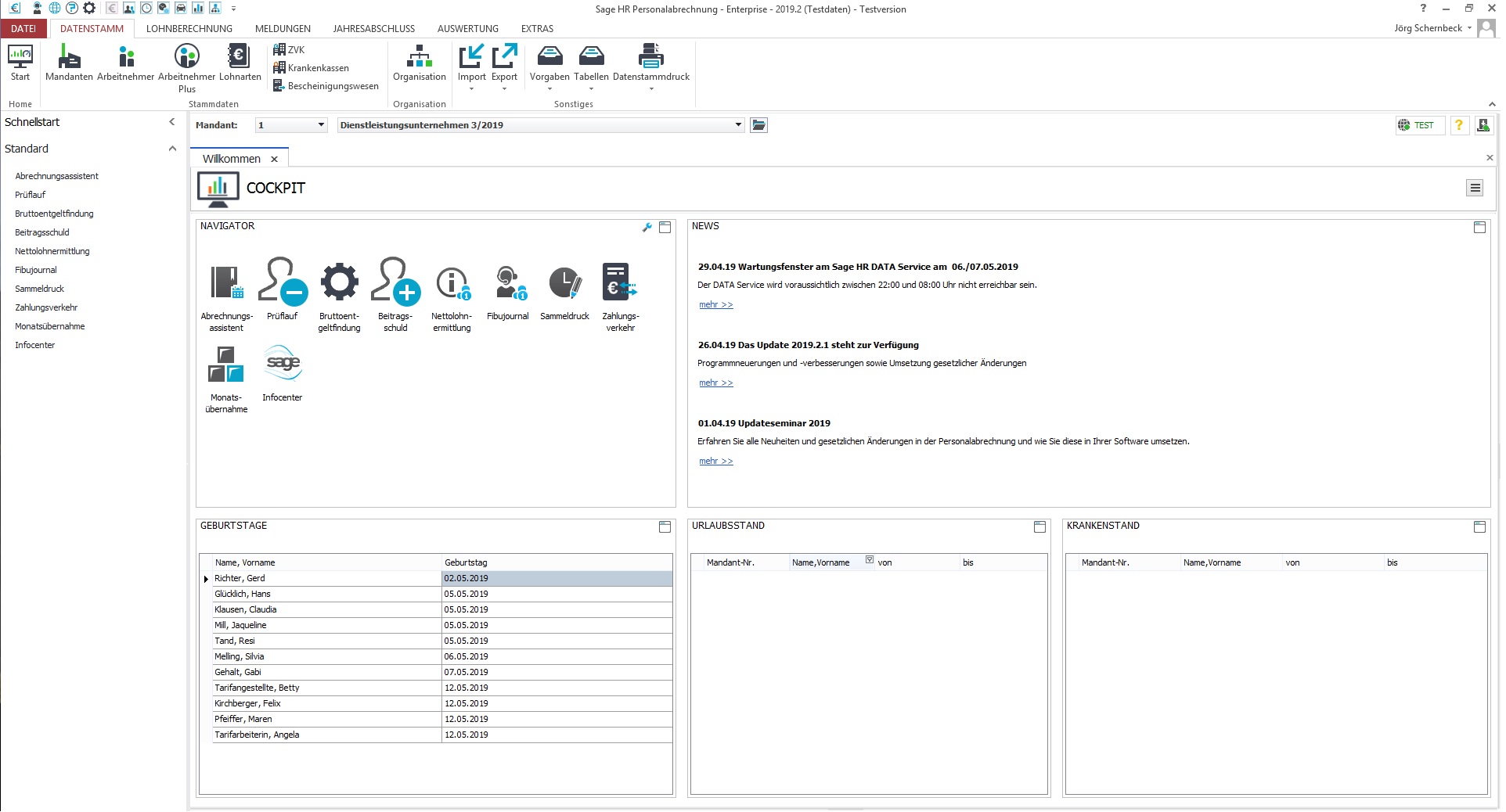This screenshot has width=1506, height=812.
Task: Collapse the Schnellstart side panel
Action: (172, 122)
